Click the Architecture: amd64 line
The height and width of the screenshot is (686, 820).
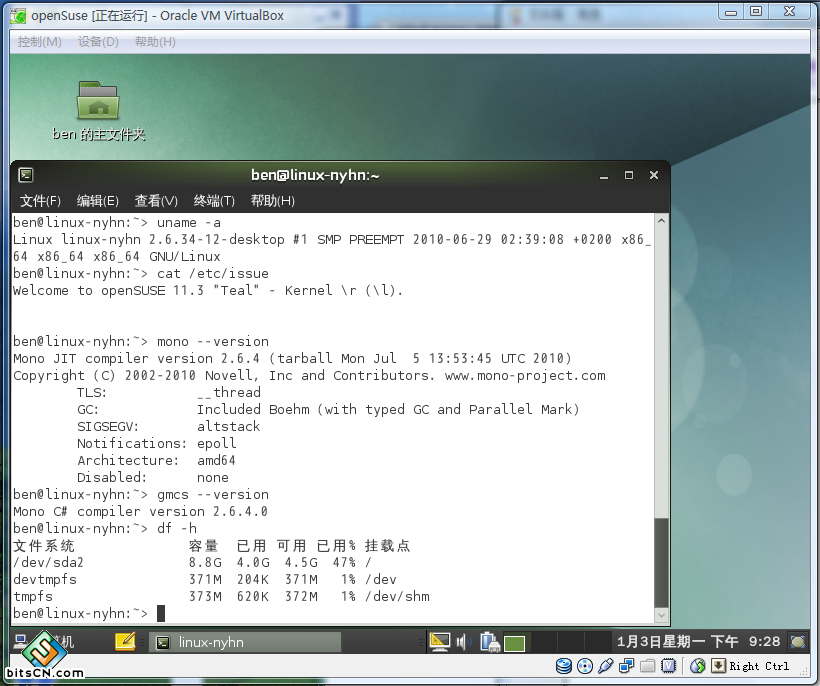(156, 461)
